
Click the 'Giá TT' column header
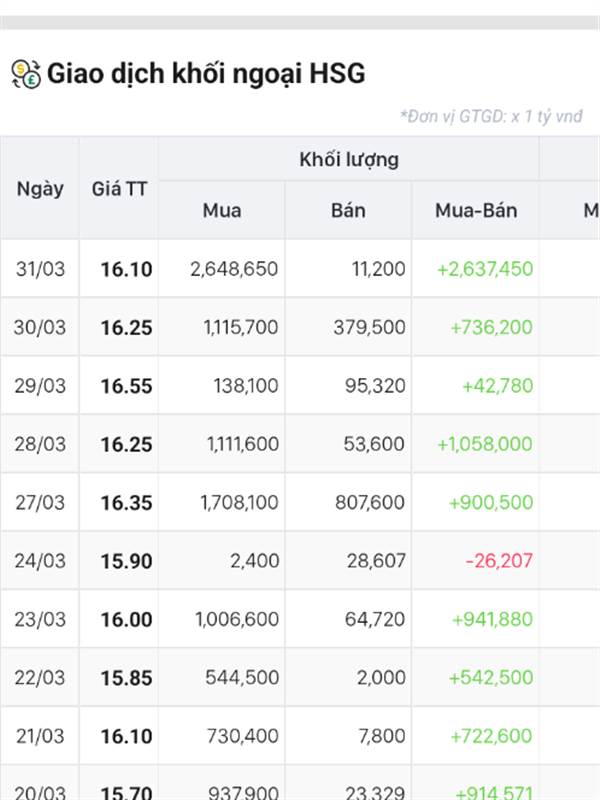click(119, 189)
